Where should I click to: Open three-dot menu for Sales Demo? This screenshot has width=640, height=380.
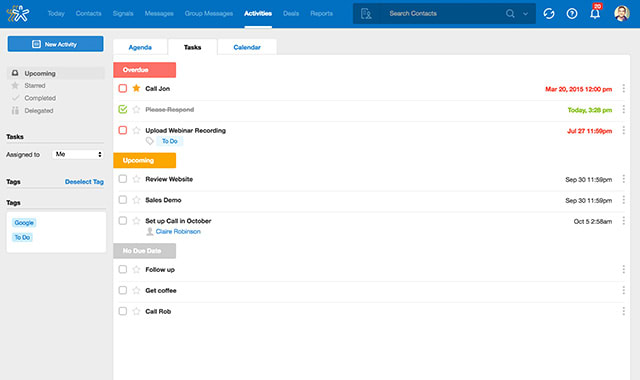623,200
